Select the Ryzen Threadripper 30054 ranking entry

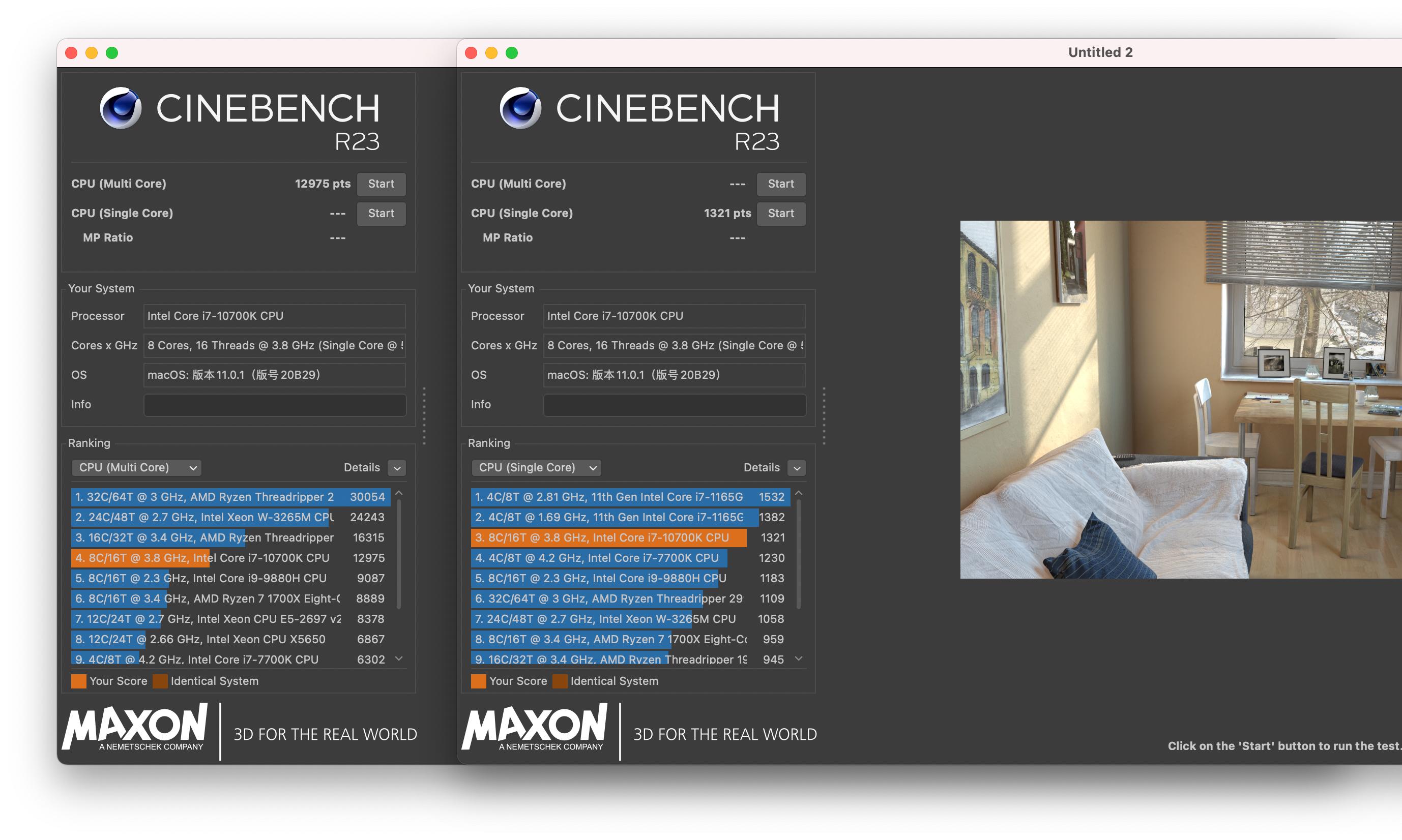click(x=230, y=497)
